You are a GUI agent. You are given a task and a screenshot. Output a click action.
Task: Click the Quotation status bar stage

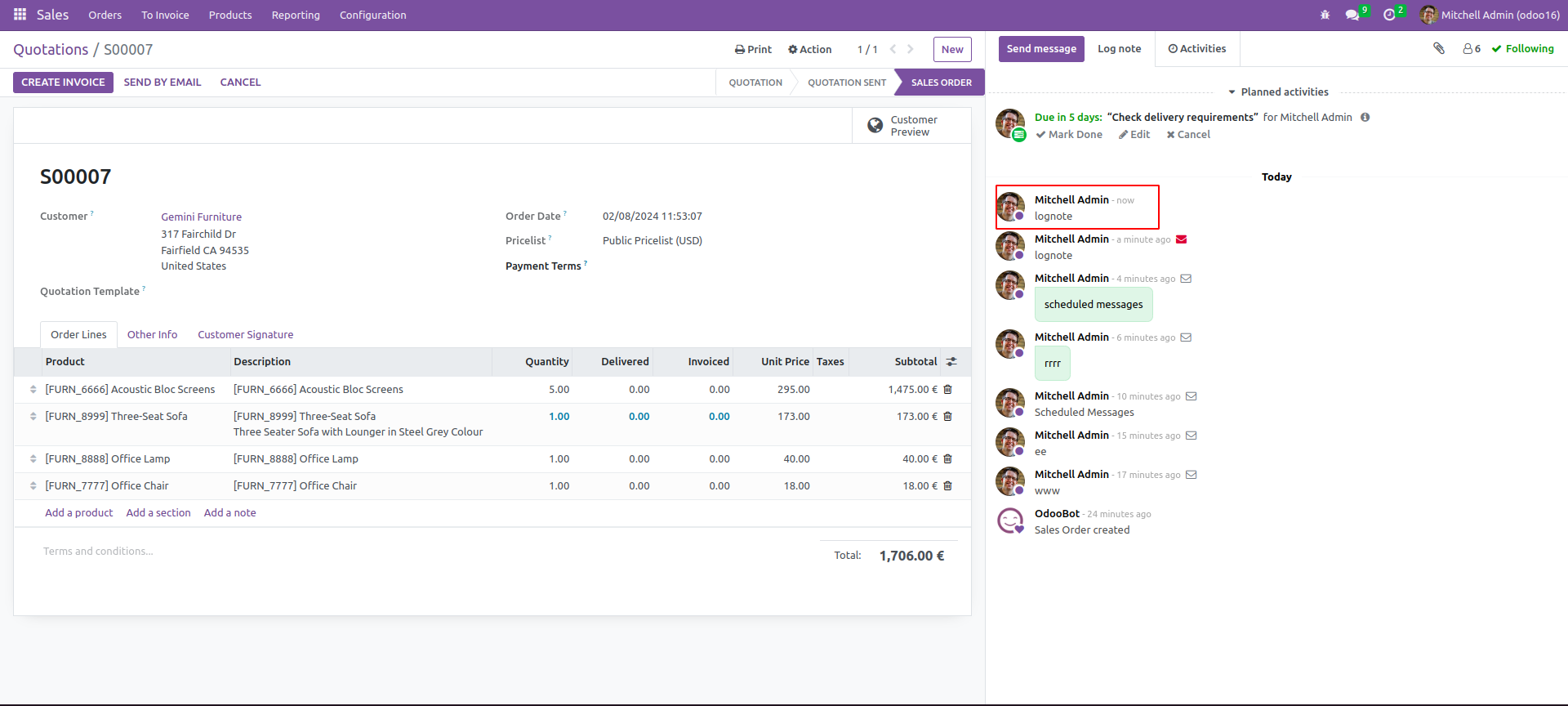(755, 83)
